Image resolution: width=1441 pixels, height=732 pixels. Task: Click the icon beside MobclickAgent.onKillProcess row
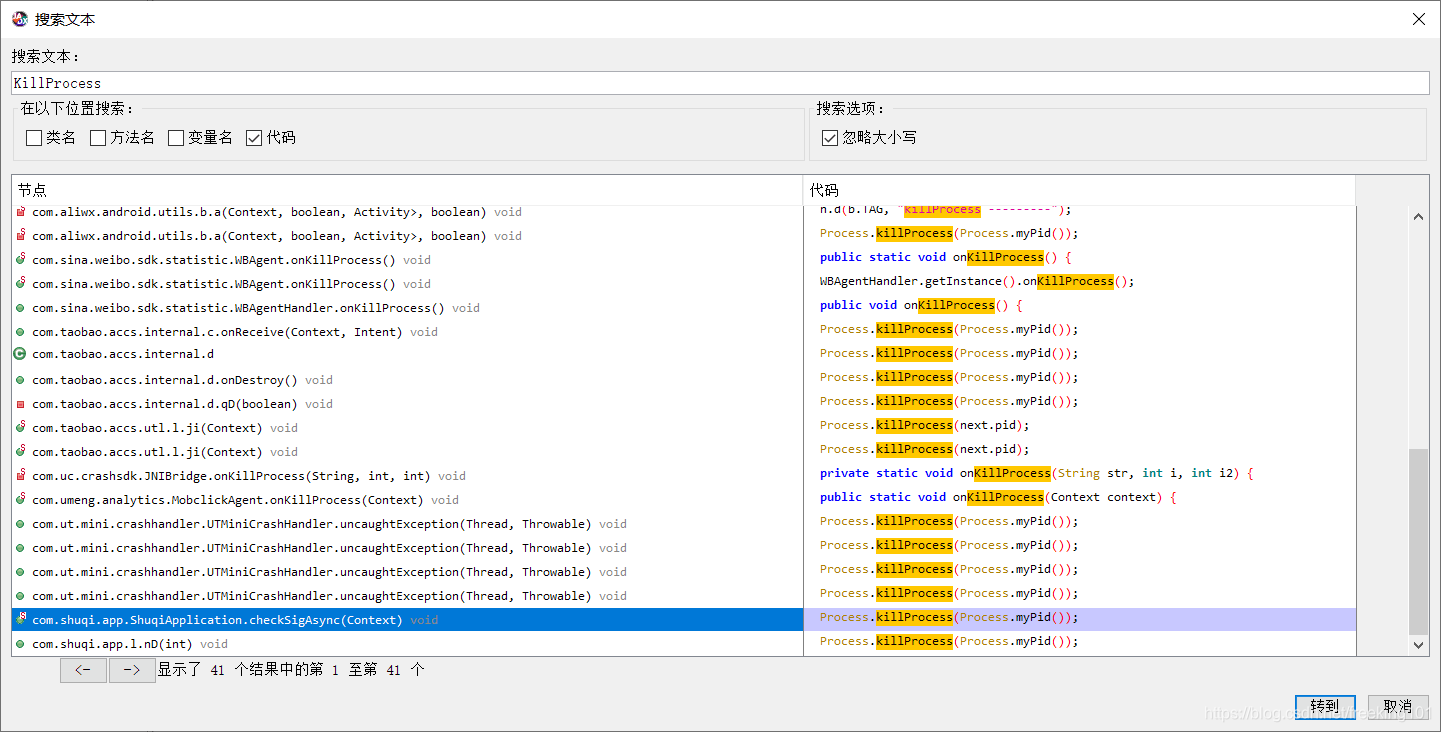(20, 500)
